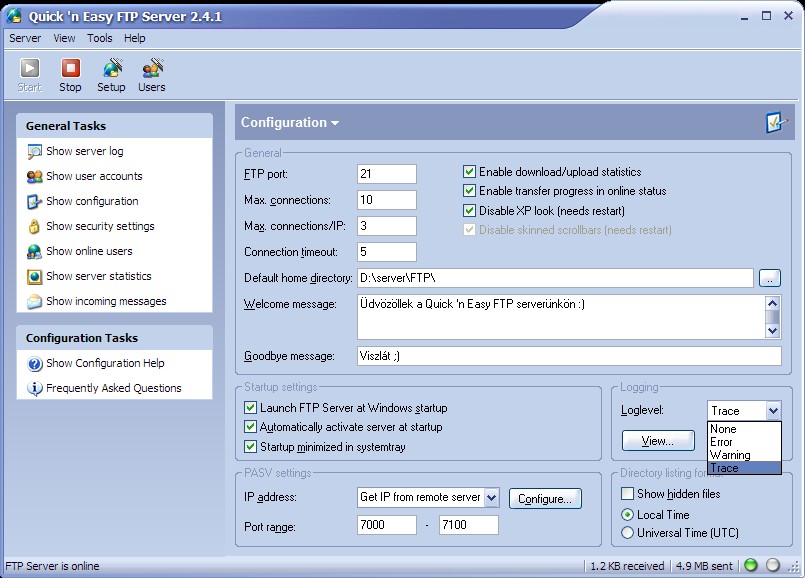The height and width of the screenshot is (578, 805).
Task: Click the incoming messages envelope icon
Action: (34, 301)
